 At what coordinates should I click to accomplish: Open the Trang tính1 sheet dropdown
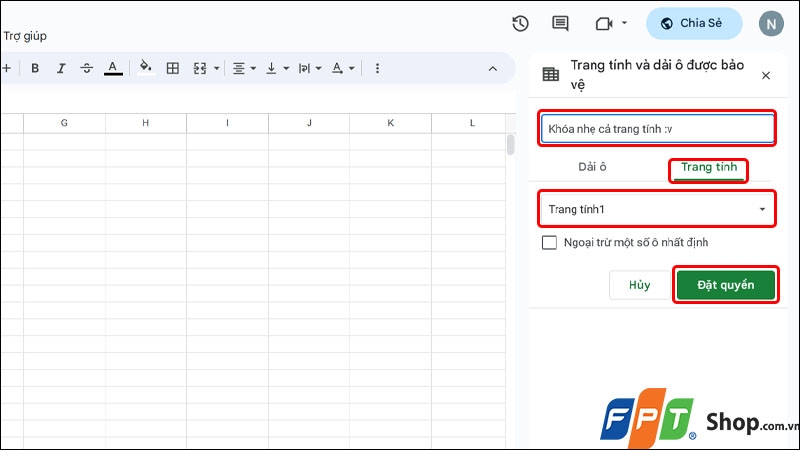pyautogui.click(x=657, y=209)
